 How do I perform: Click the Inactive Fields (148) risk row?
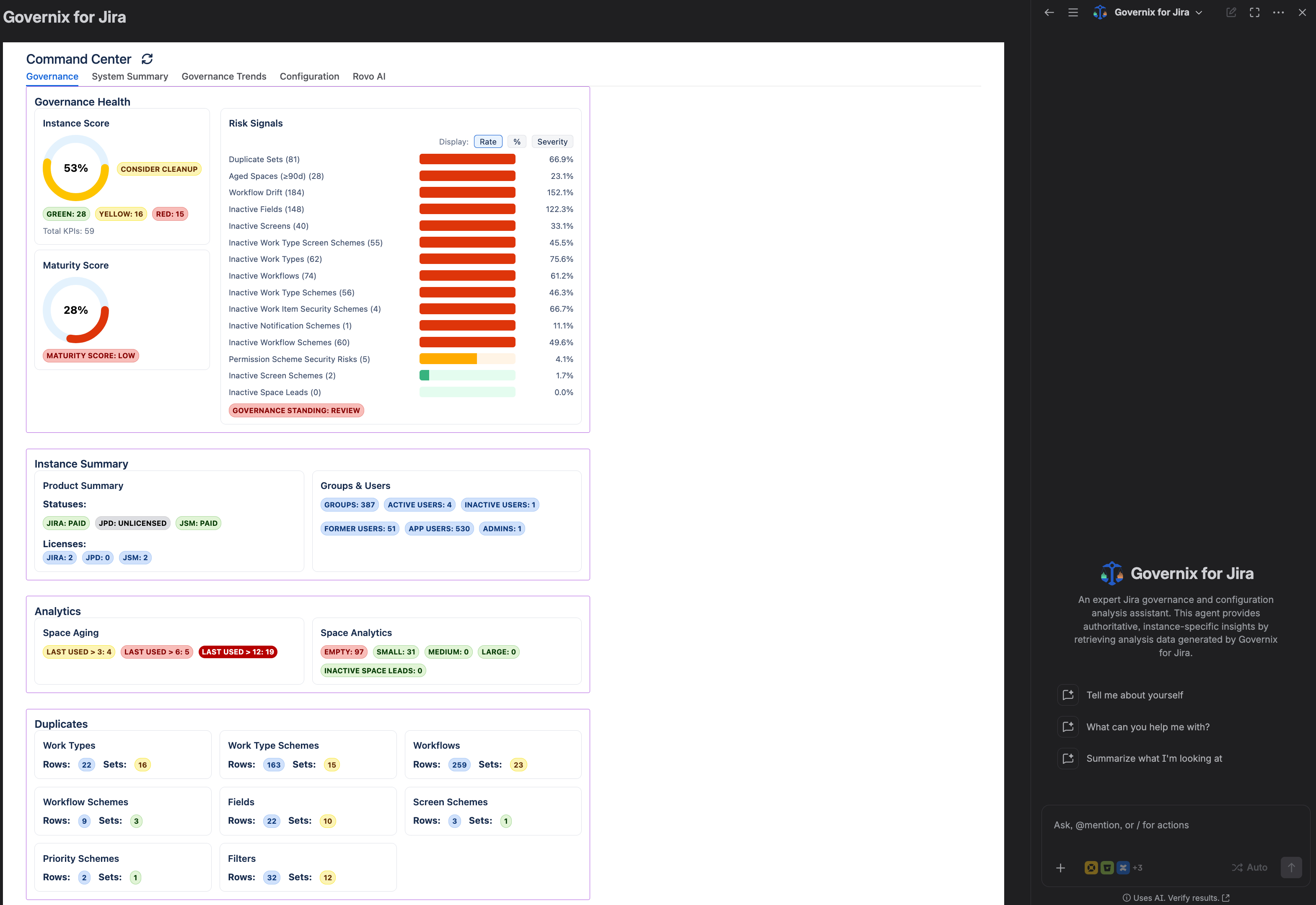point(401,209)
